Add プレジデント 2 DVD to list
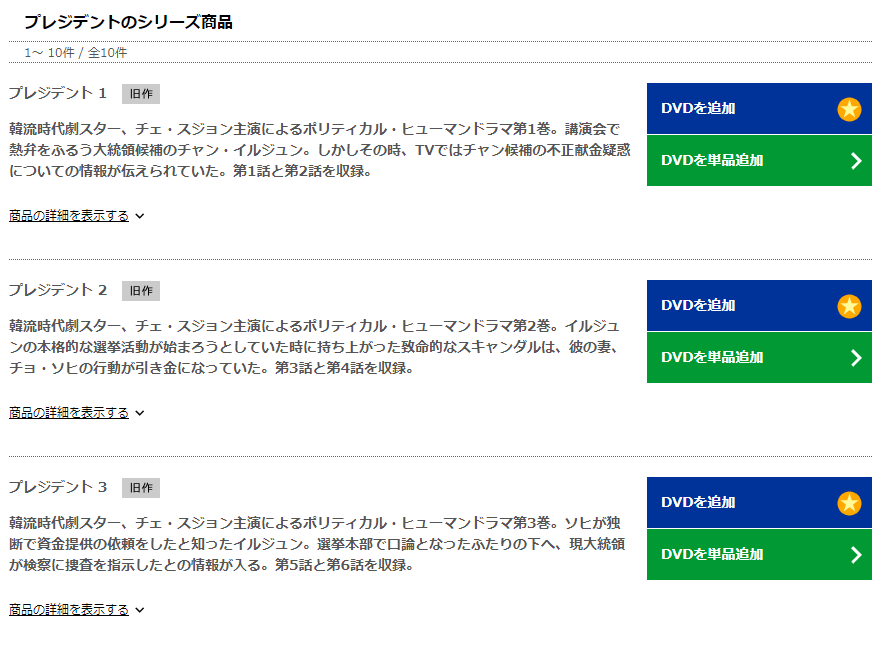Screen dimensions: 887x645 point(759,306)
